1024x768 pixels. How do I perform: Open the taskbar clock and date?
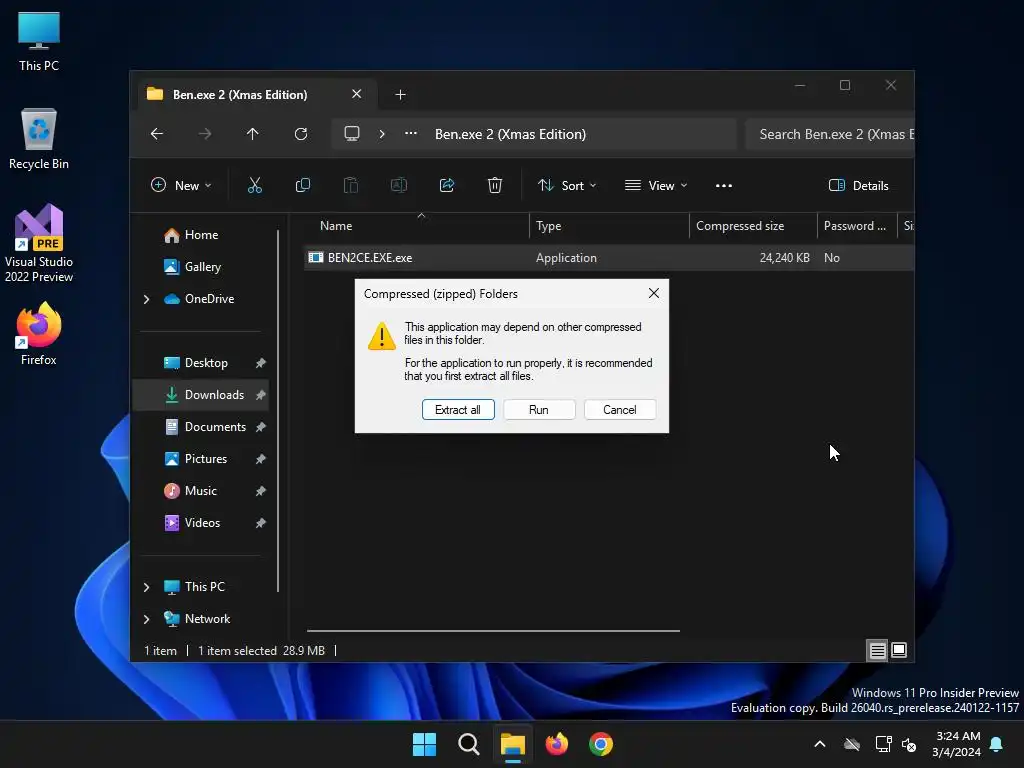957,744
